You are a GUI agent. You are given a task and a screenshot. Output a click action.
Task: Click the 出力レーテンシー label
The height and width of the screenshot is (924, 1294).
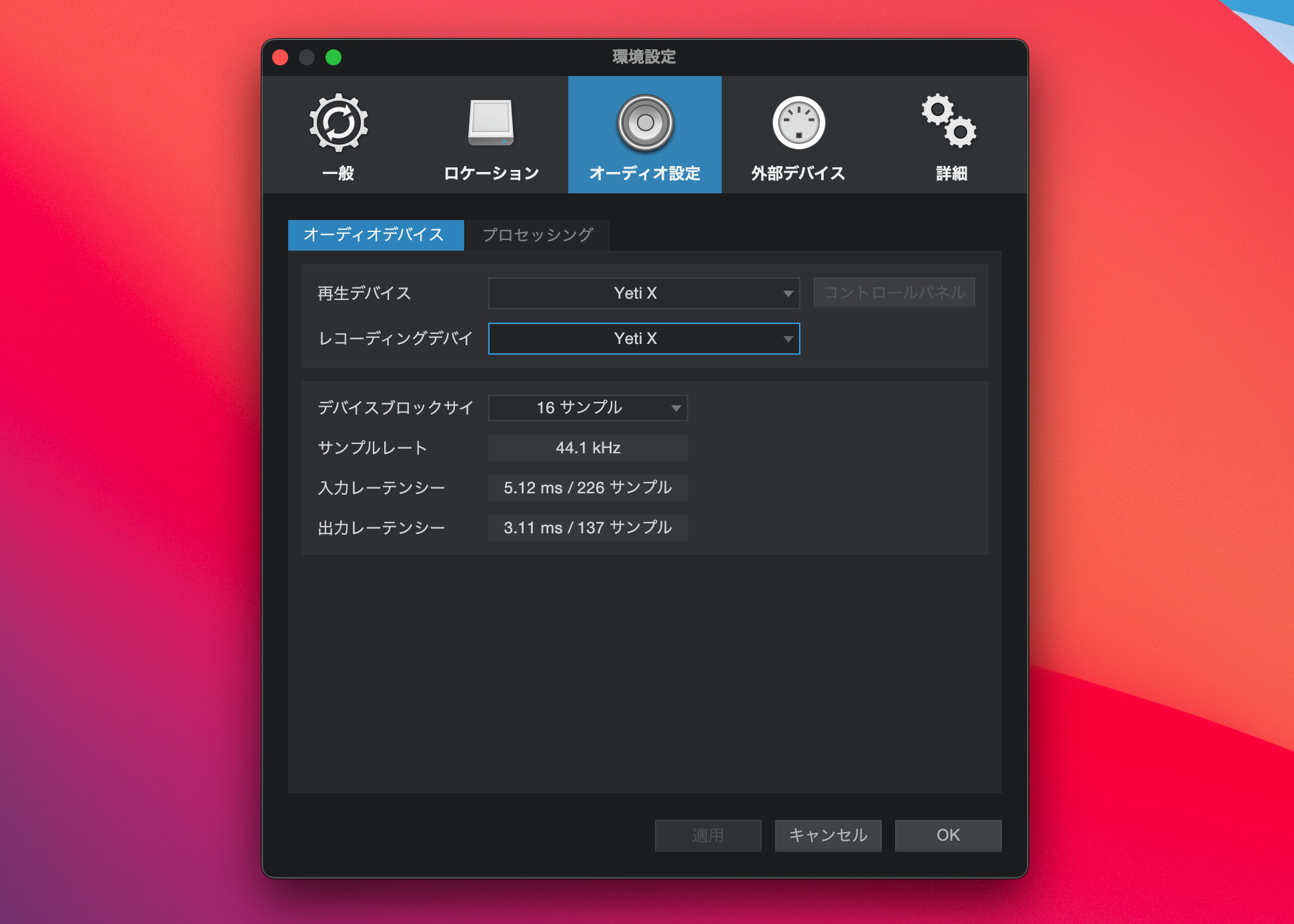(x=382, y=528)
